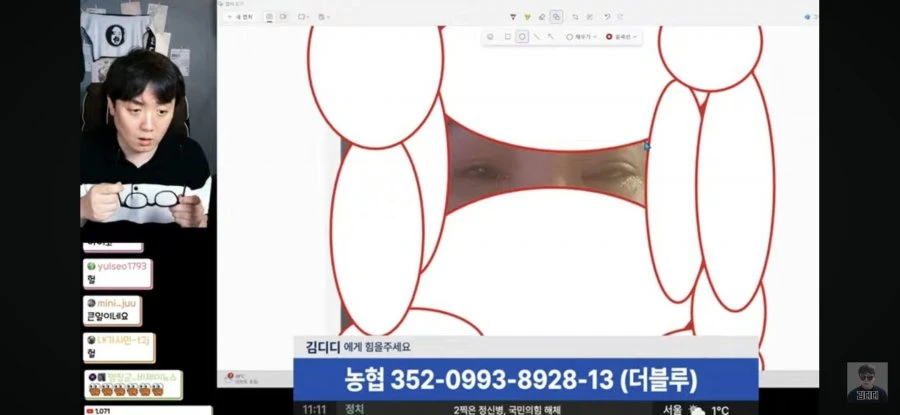Image resolution: width=900 pixels, height=415 pixels.
Task: Click the redo arrow icon
Action: pos(621,17)
